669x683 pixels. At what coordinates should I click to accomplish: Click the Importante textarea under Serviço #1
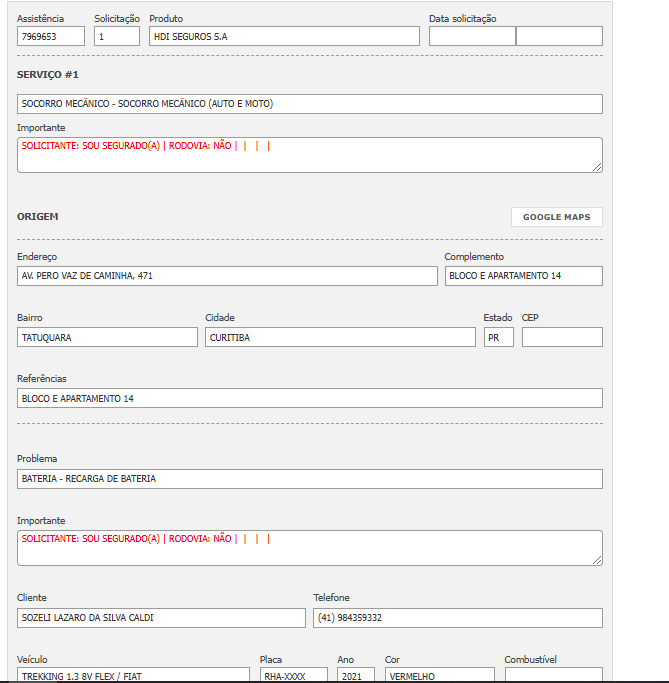coord(309,155)
